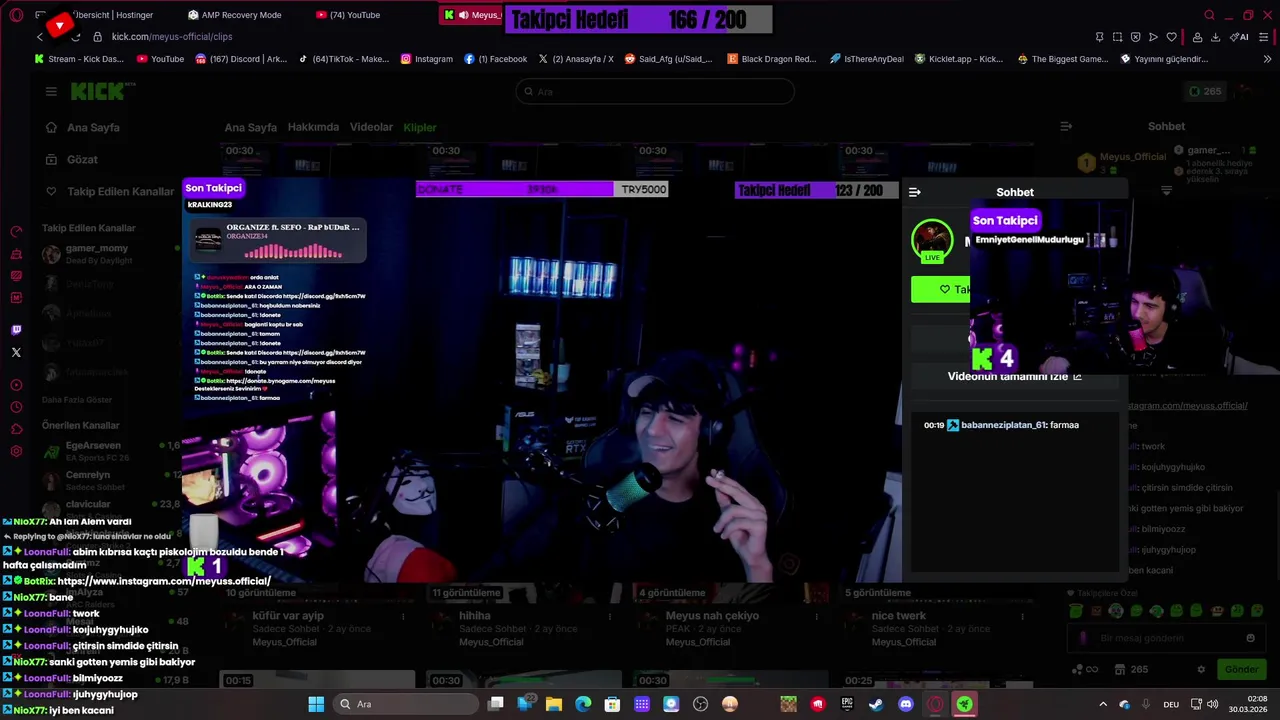
Task: Click the green Gönder send button
Action: (x=1241, y=669)
